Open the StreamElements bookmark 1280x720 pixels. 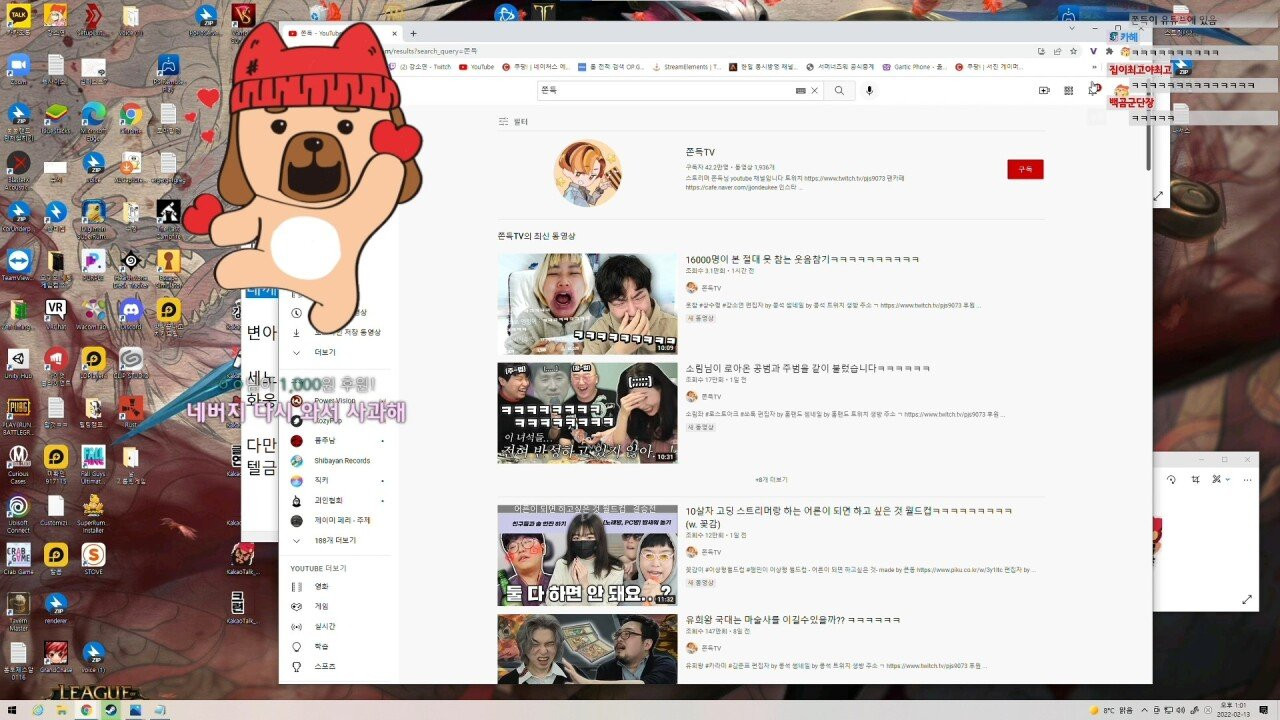pos(686,67)
